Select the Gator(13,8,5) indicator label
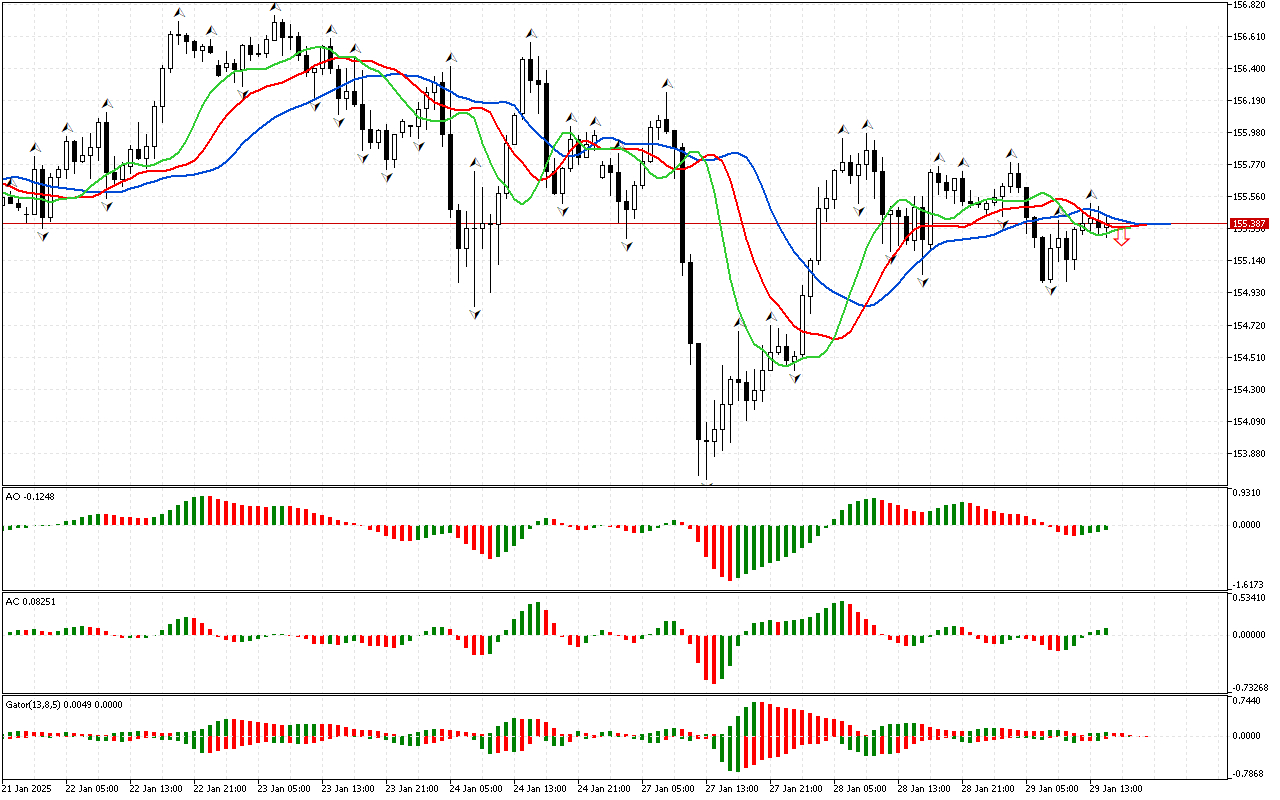1280x800 pixels. click(64, 704)
